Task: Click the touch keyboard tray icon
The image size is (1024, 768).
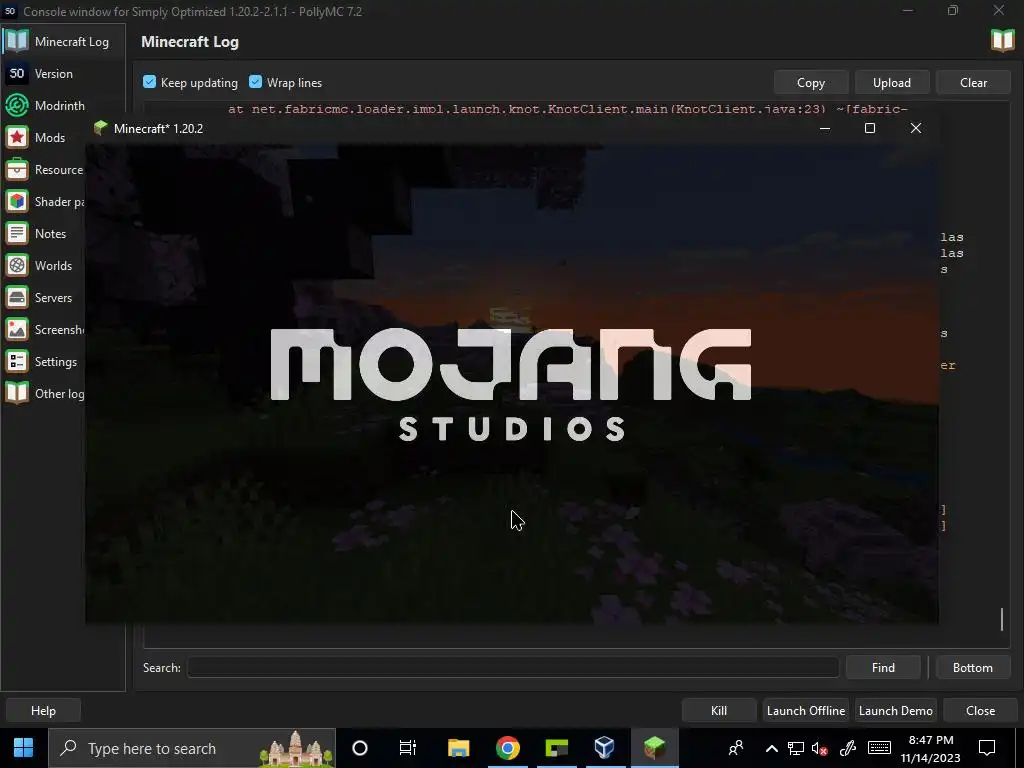Action: click(879, 748)
